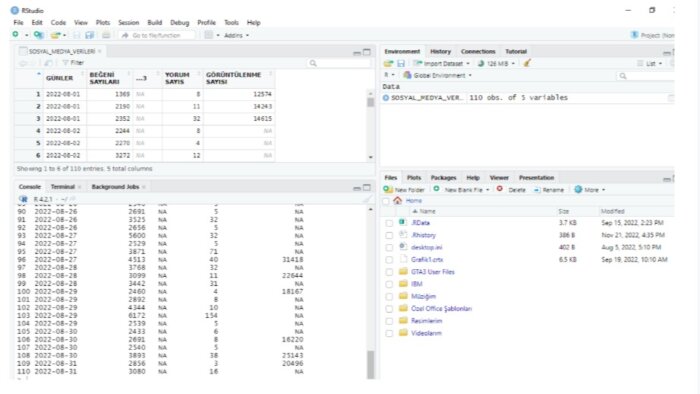The width and height of the screenshot is (700, 394).
Task: Click the blue SOSYAL_MEDYA_VER data icon
Action: (386, 97)
